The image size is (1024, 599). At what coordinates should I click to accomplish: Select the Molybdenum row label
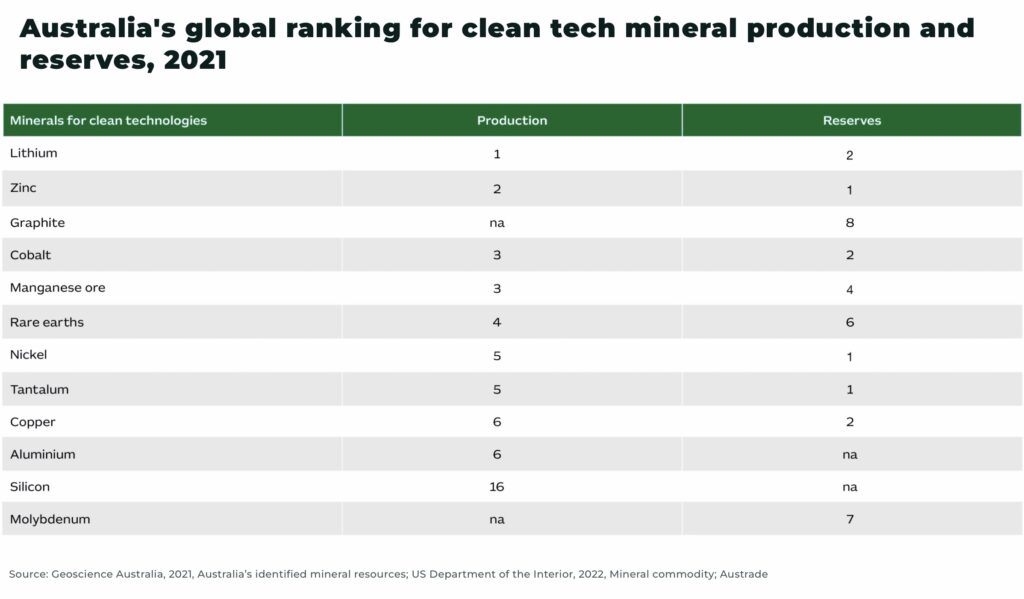[50, 519]
